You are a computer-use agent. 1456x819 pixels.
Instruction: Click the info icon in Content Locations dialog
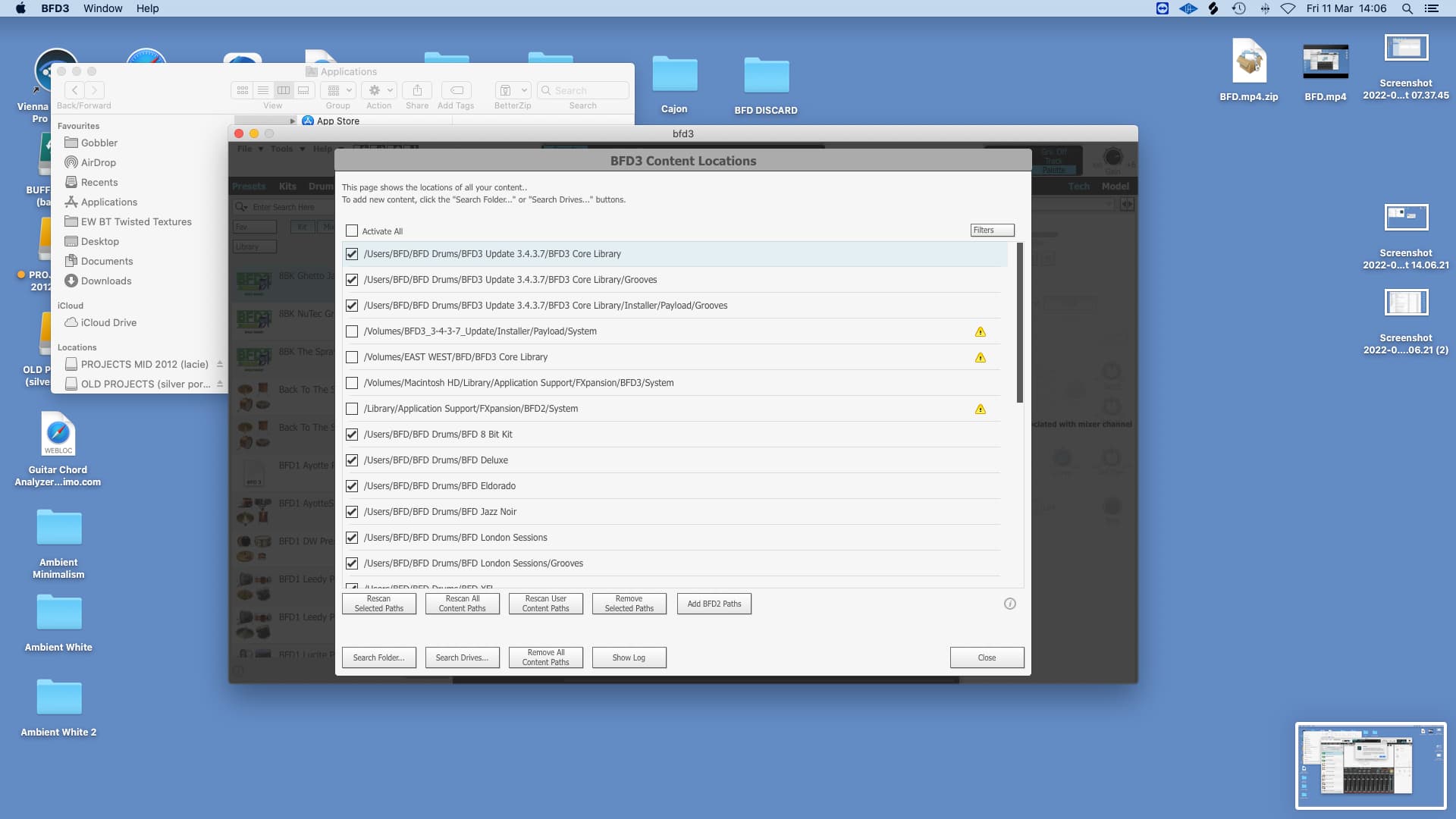pyautogui.click(x=1009, y=604)
